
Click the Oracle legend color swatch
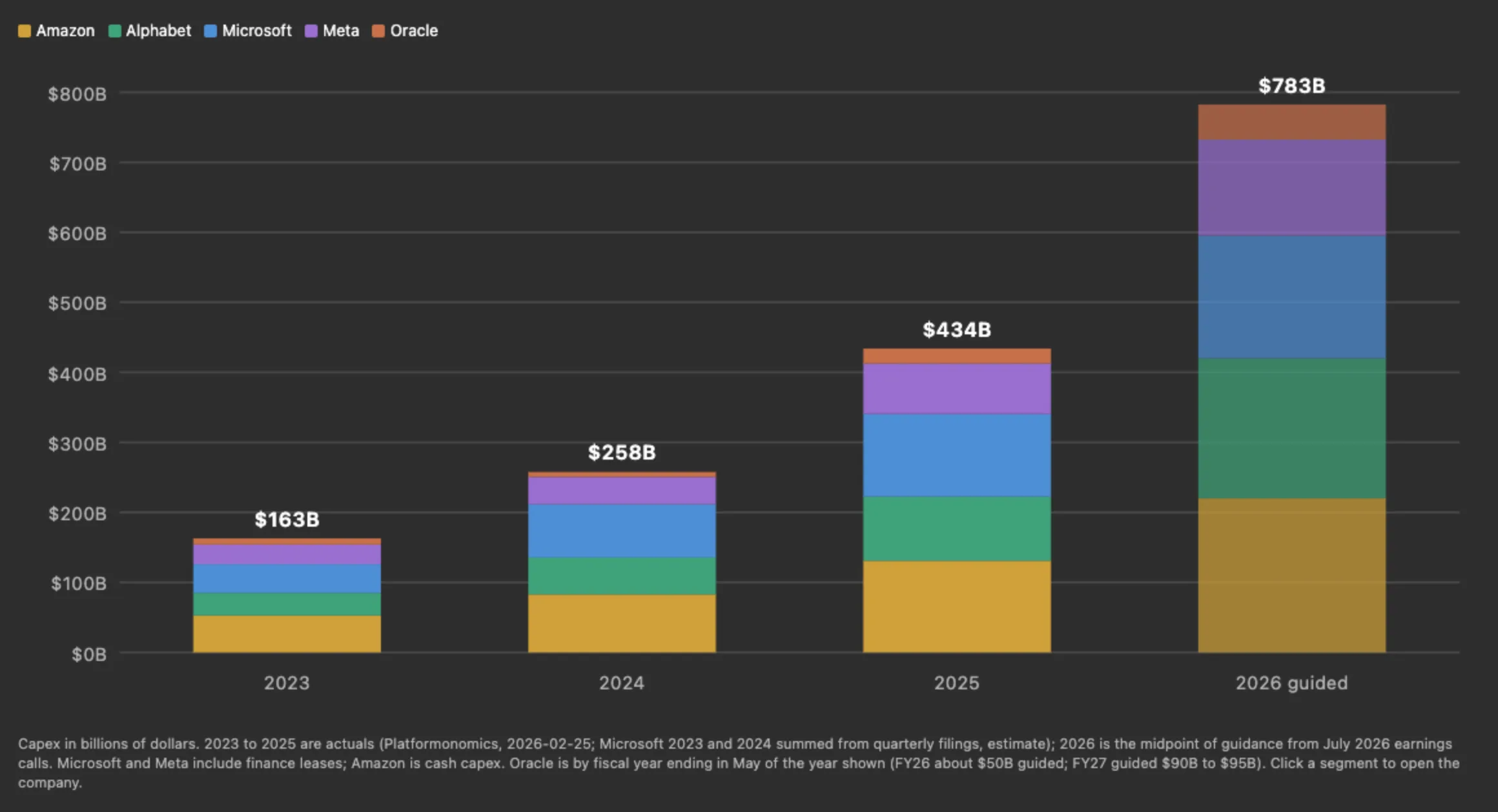tap(378, 31)
